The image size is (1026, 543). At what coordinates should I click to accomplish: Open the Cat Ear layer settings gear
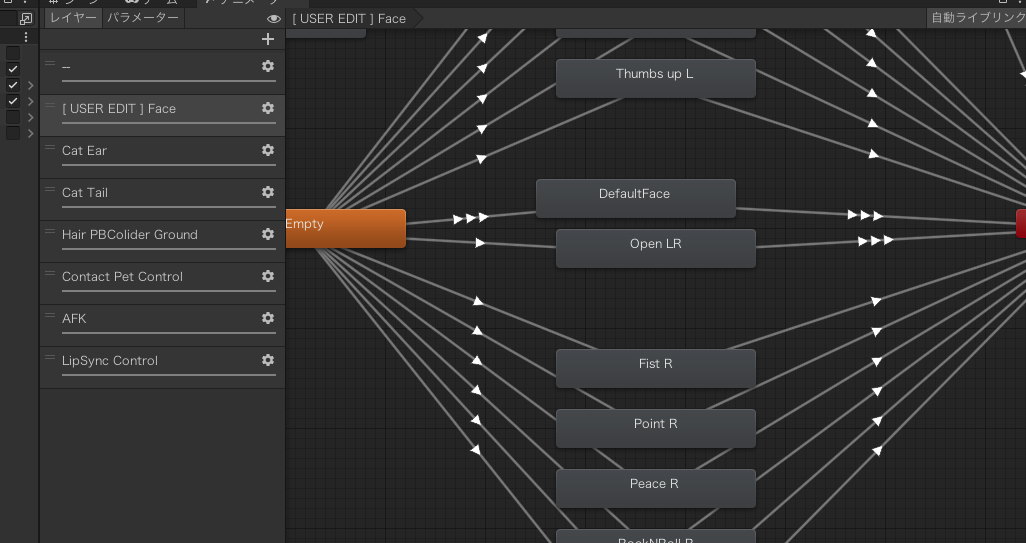[x=268, y=150]
